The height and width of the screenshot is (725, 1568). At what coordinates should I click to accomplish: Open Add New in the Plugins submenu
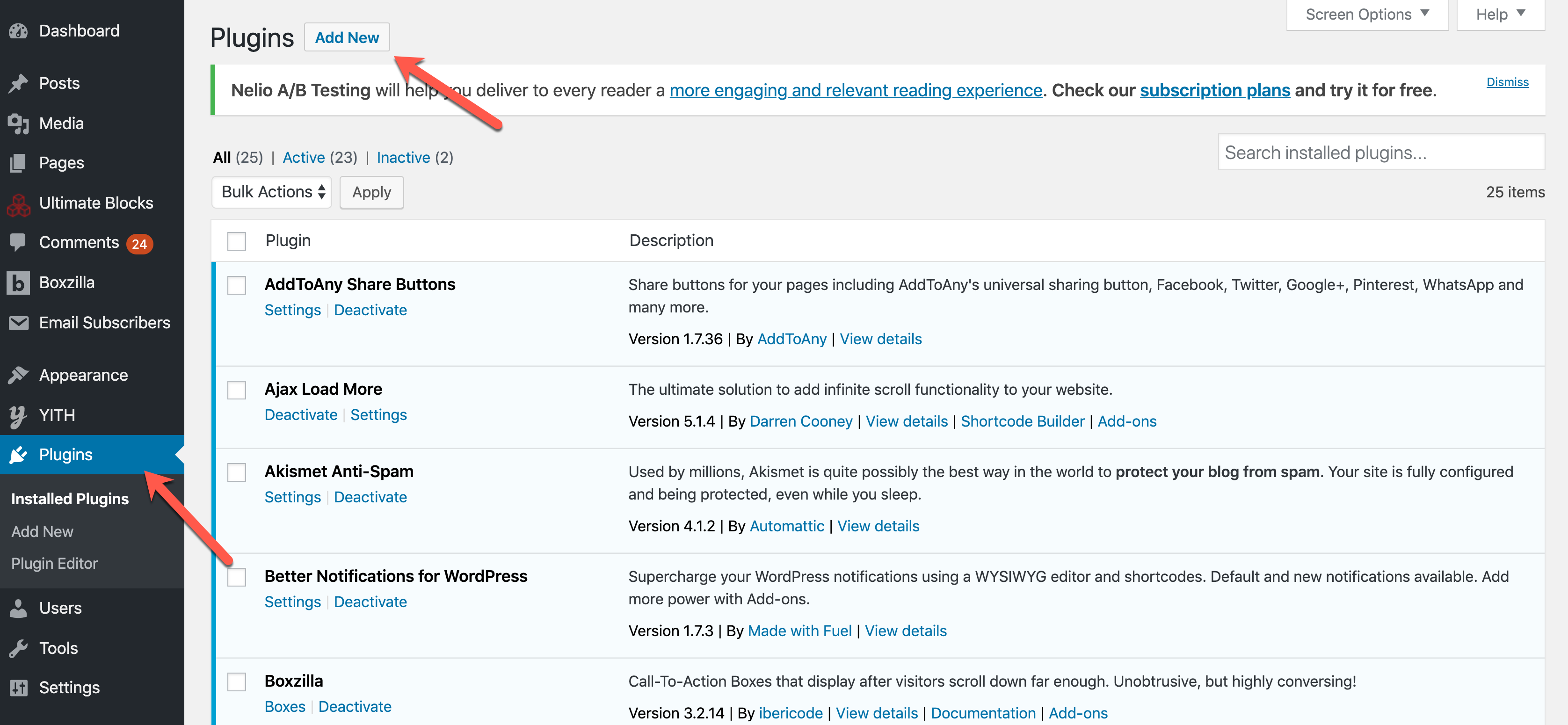click(x=42, y=532)
